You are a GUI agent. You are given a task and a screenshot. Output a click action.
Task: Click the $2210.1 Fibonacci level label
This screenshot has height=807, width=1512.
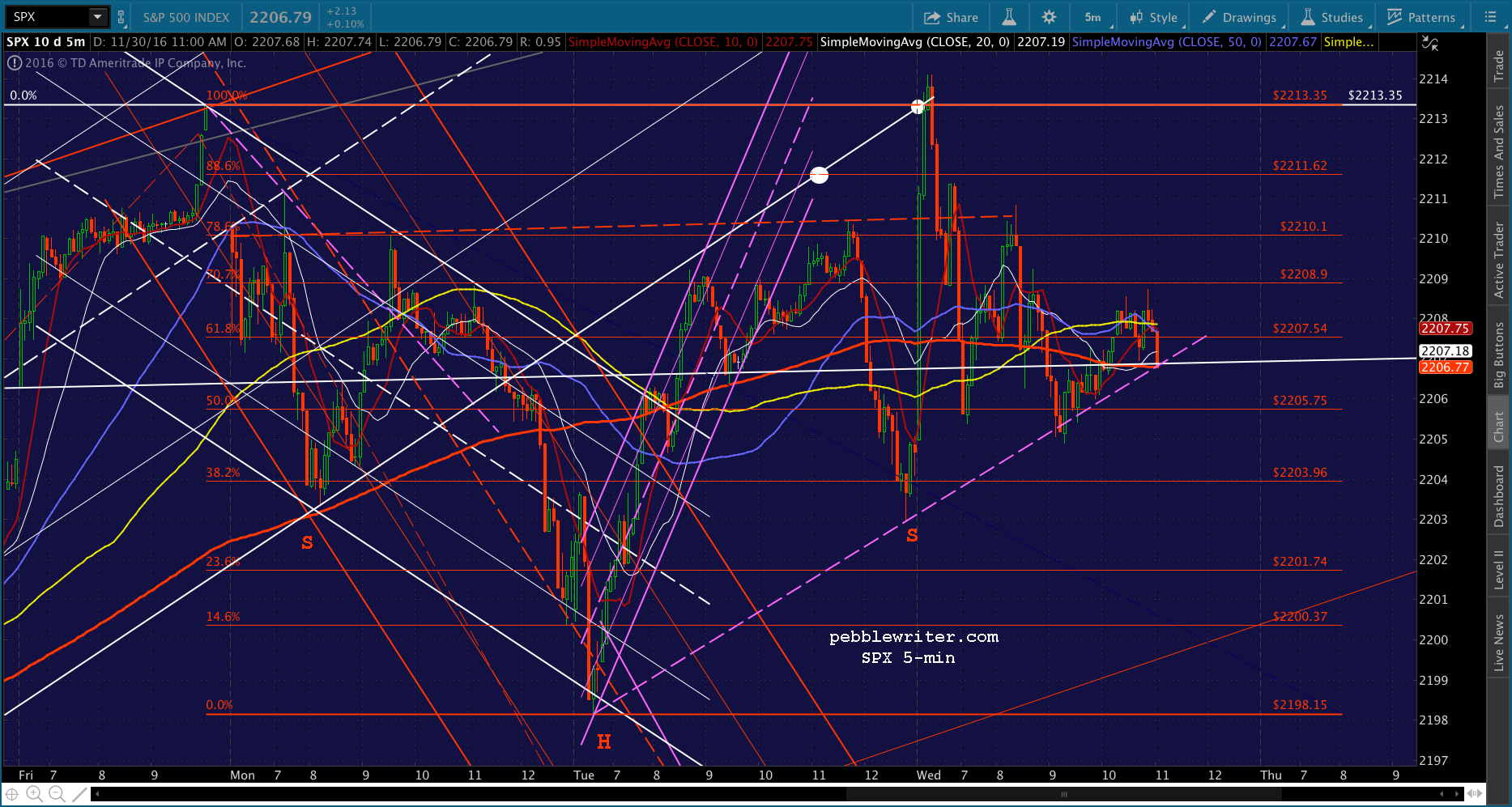(x=1303, y=227)
